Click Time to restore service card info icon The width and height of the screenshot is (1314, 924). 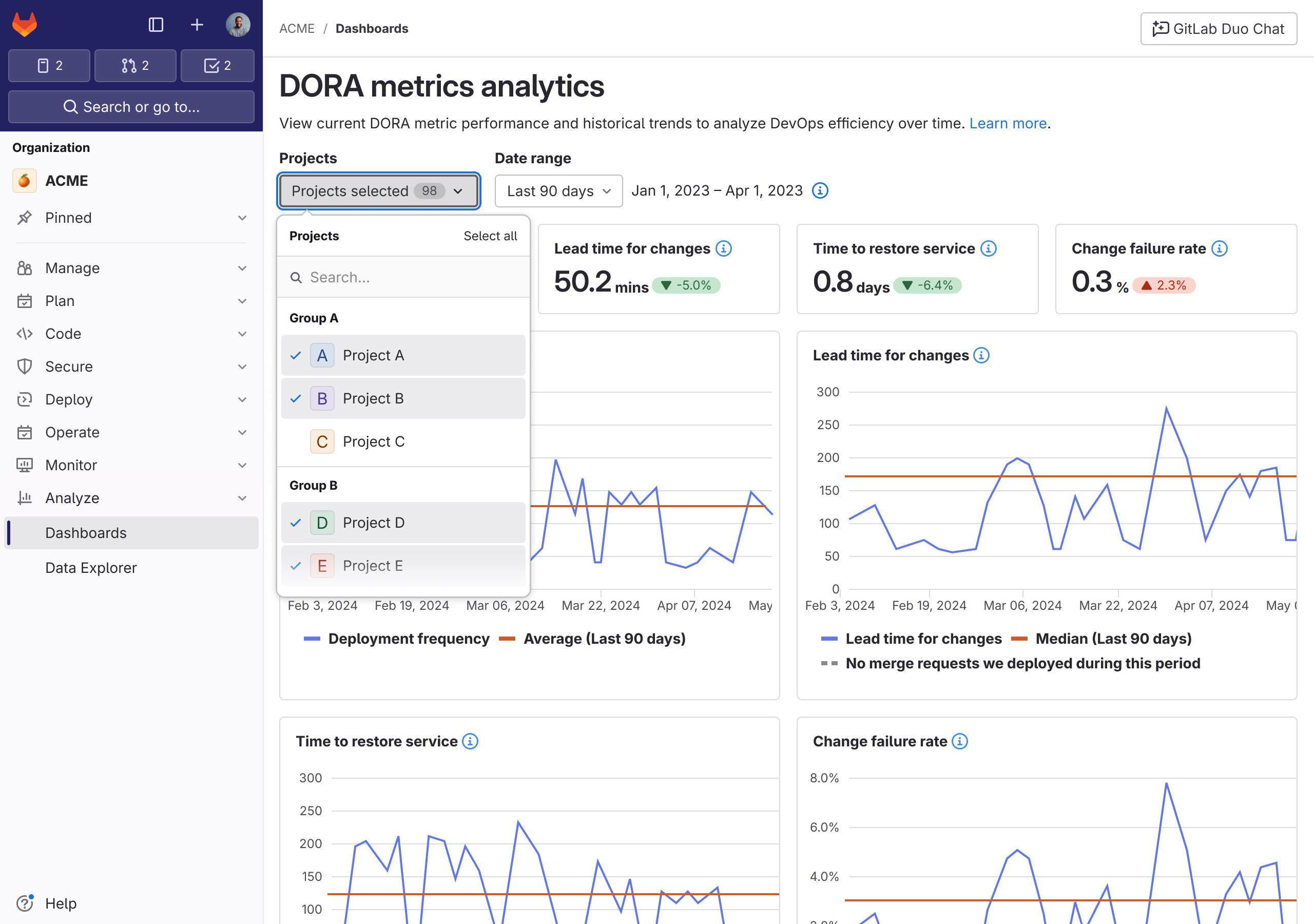click(x=988, y=248)
